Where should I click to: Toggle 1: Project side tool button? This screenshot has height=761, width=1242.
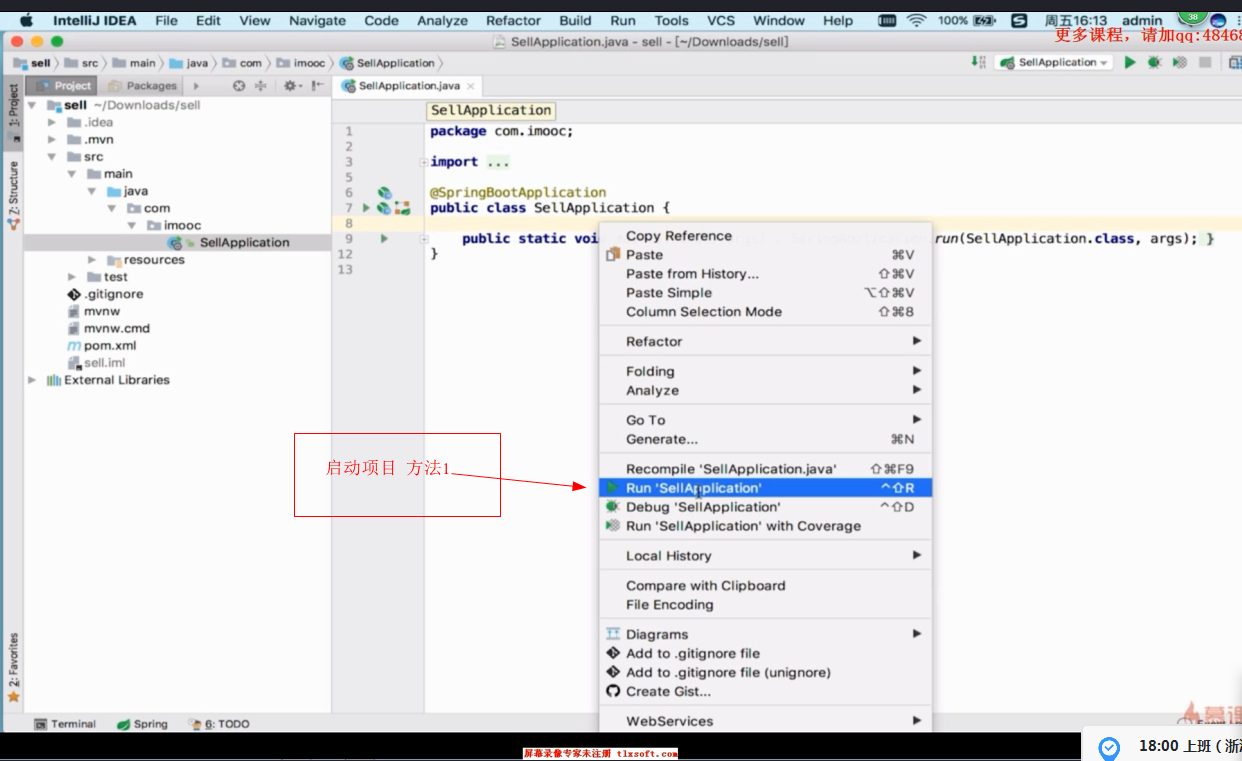(x=13, y=112)
